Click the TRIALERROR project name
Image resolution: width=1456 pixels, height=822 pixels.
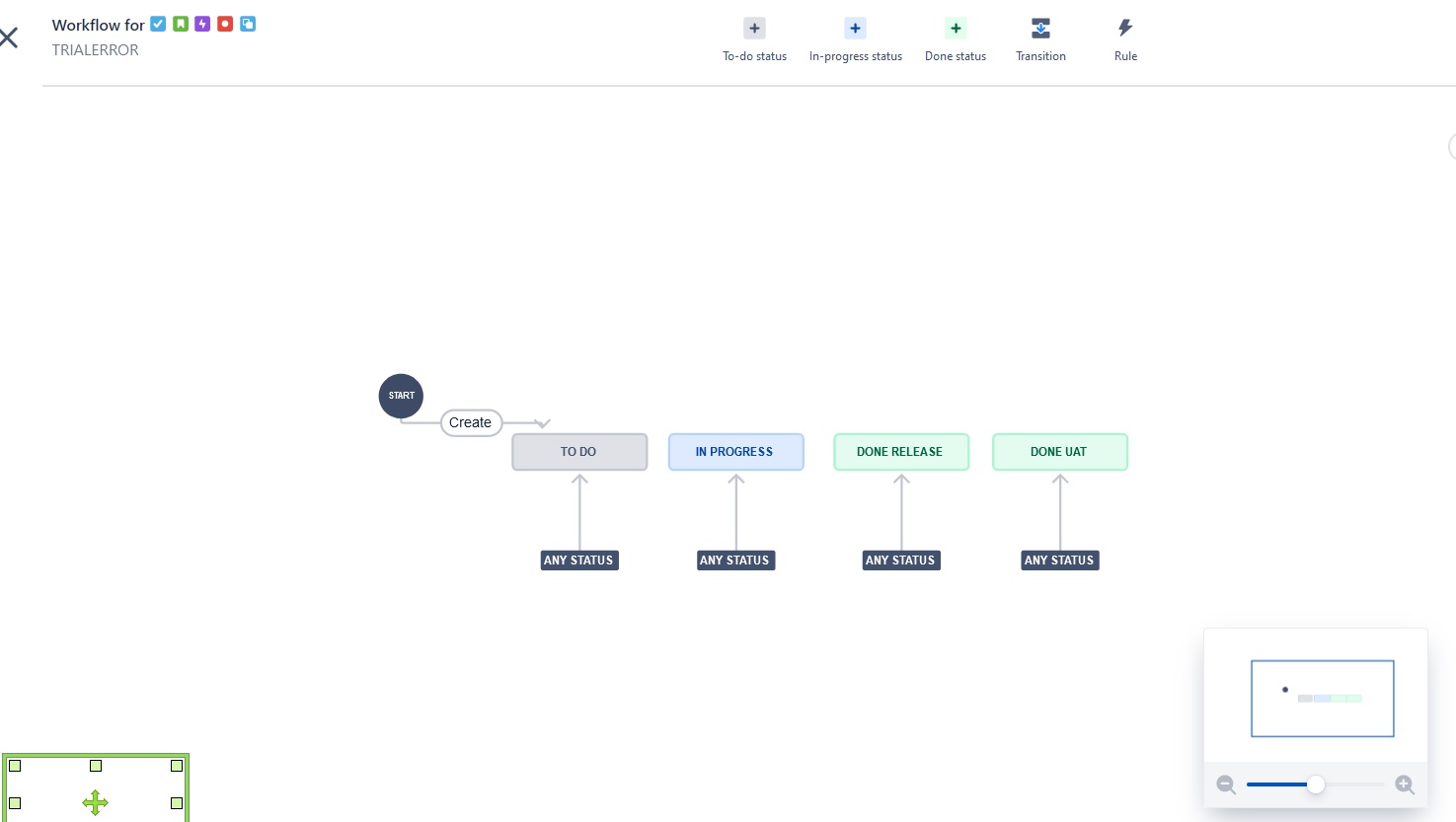96,50
